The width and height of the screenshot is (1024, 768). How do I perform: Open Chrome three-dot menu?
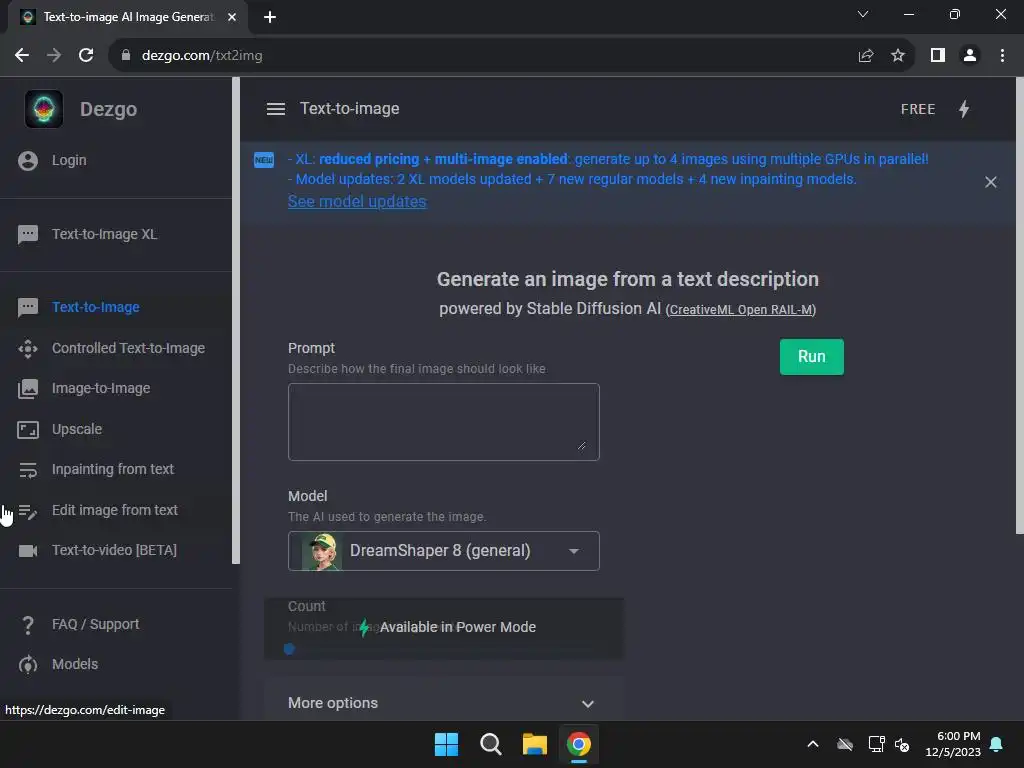1002,56
